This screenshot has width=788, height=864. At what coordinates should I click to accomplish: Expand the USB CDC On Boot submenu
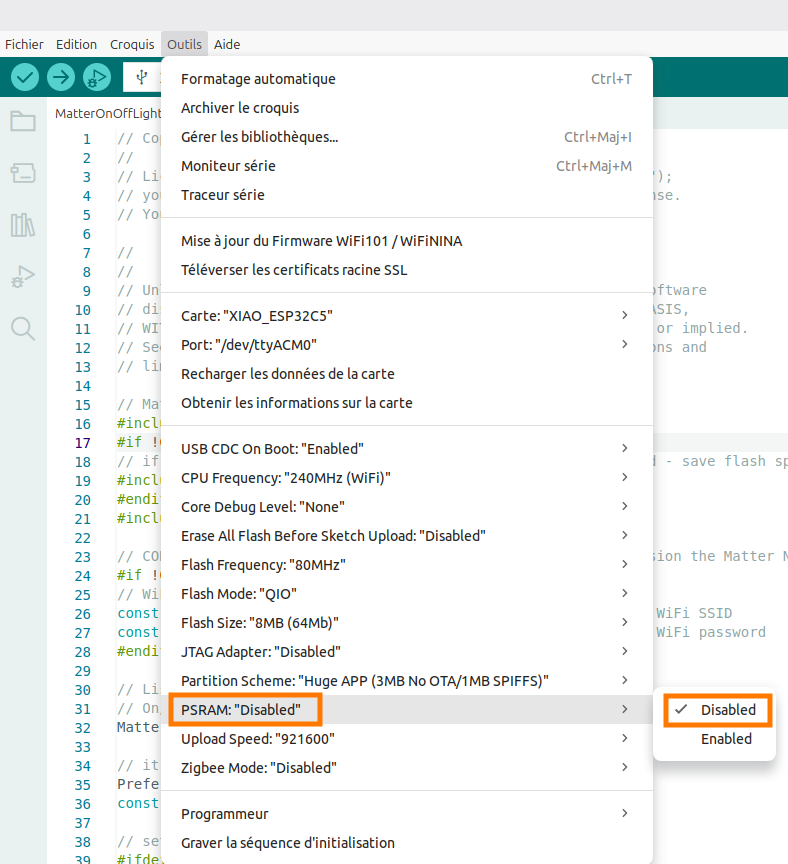pos(406,449)
